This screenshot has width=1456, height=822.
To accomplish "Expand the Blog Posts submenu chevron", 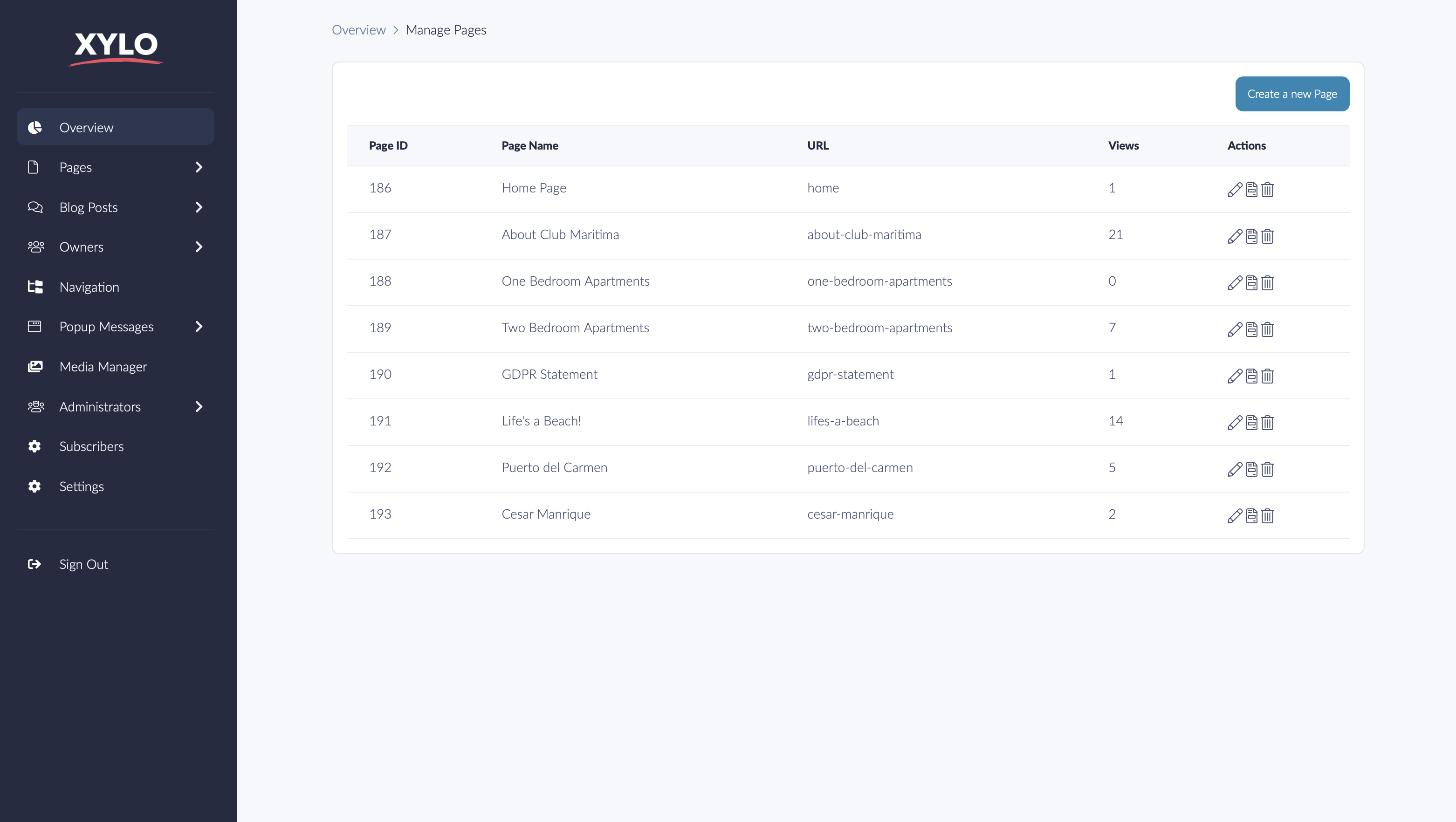I will (x=199, y=207).
